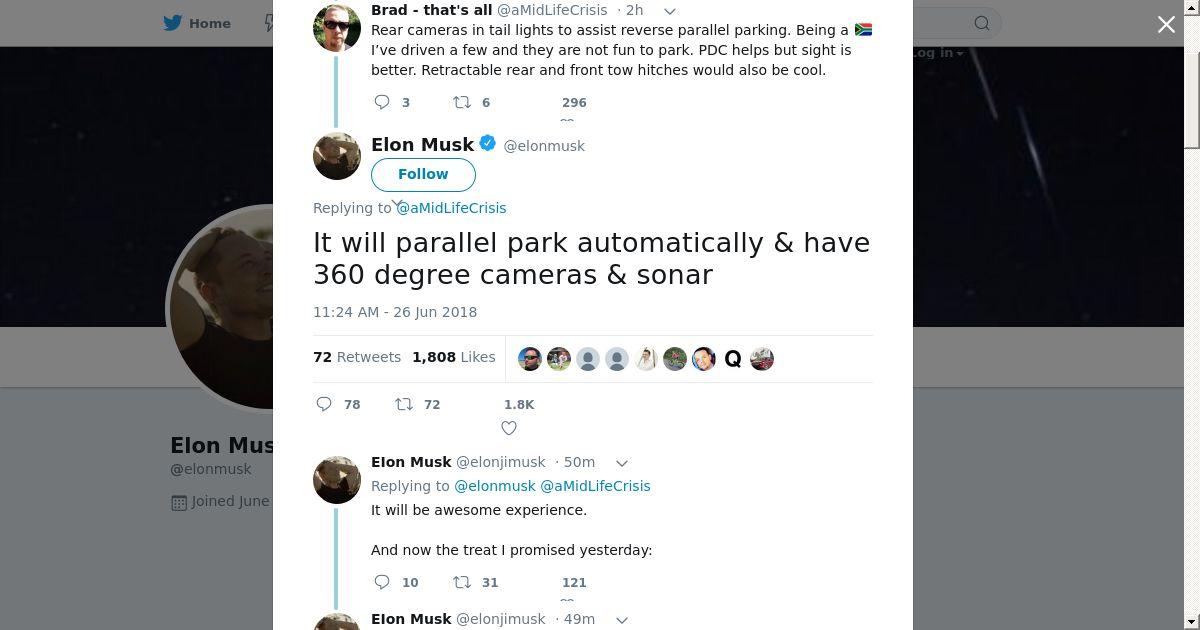This screenshot has height=630, width=1200.
Task: Close the tweet overlay with the X icon
Action: click(x=1166, y=24)
